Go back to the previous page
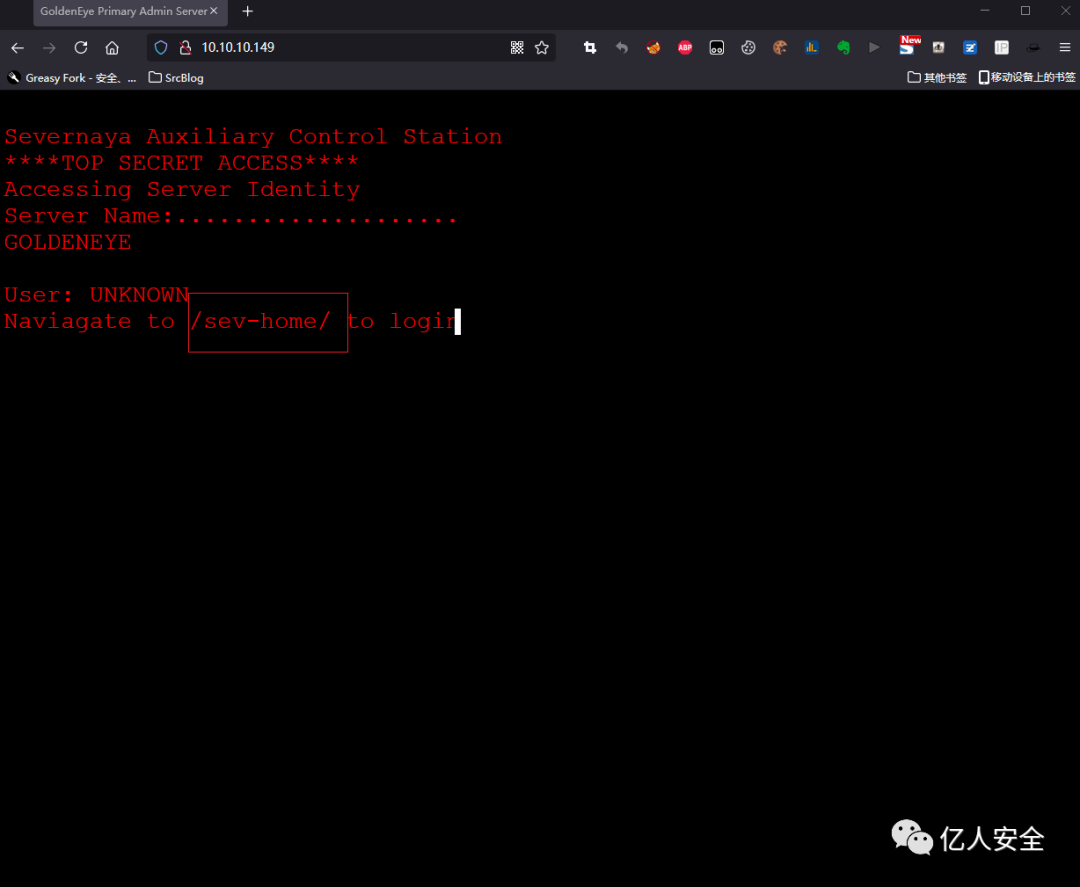Viewport: 1080px width, 887px height. [18, 48]
